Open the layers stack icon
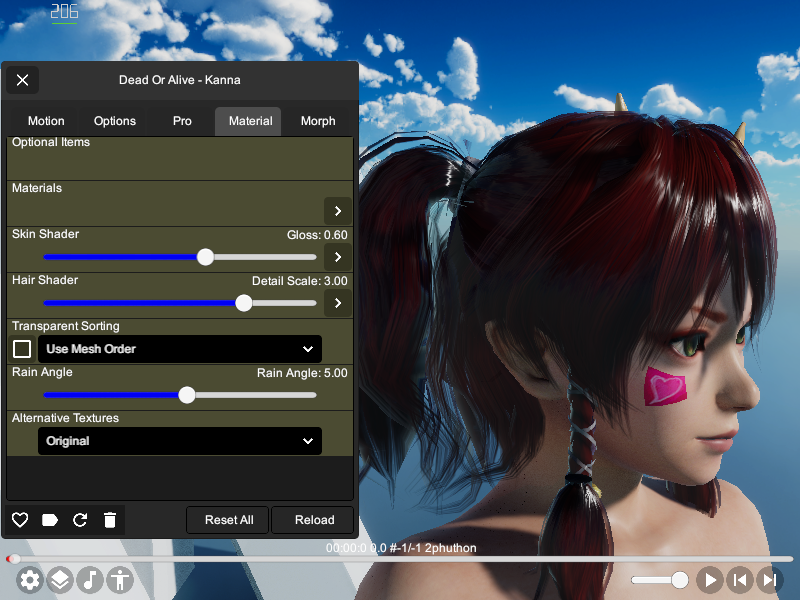Image resolution: width=800 pixels, height=600 pixels. (60, 580)
